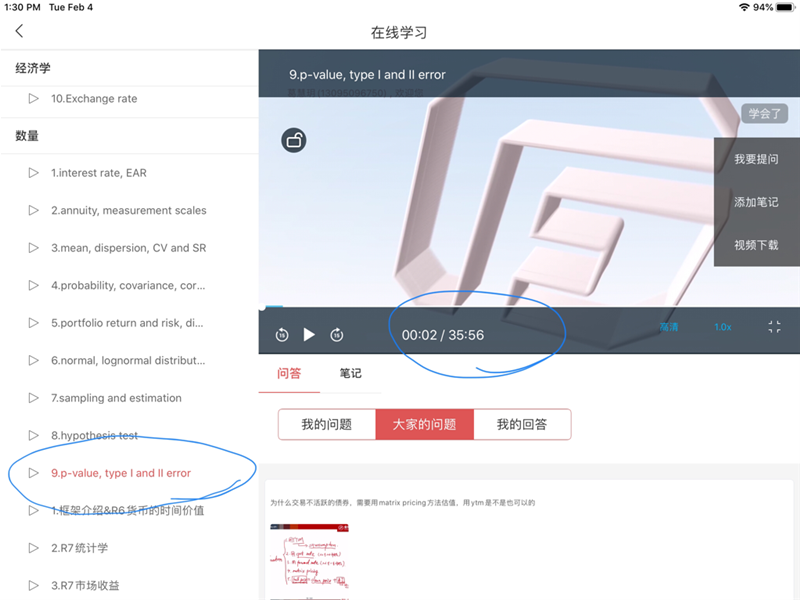The width and height of the screenshot is (800, 600).
Task: Play icon for 3.mean, dispersion, CV and SR
Action: 34,248
